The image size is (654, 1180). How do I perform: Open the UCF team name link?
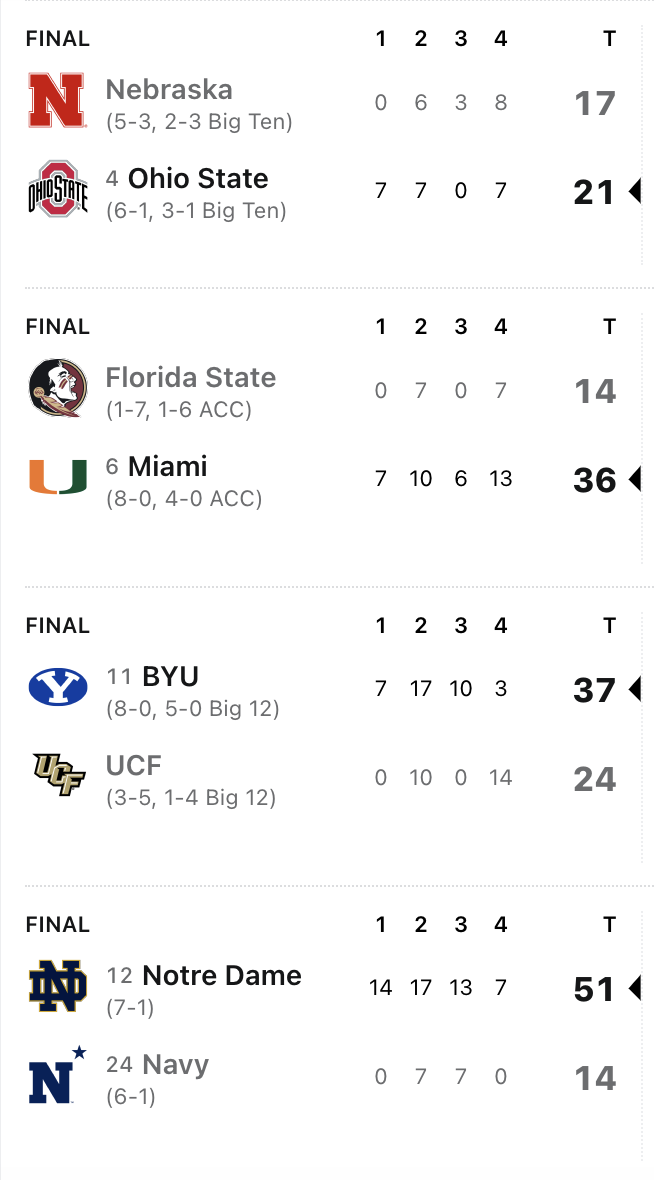134,766
